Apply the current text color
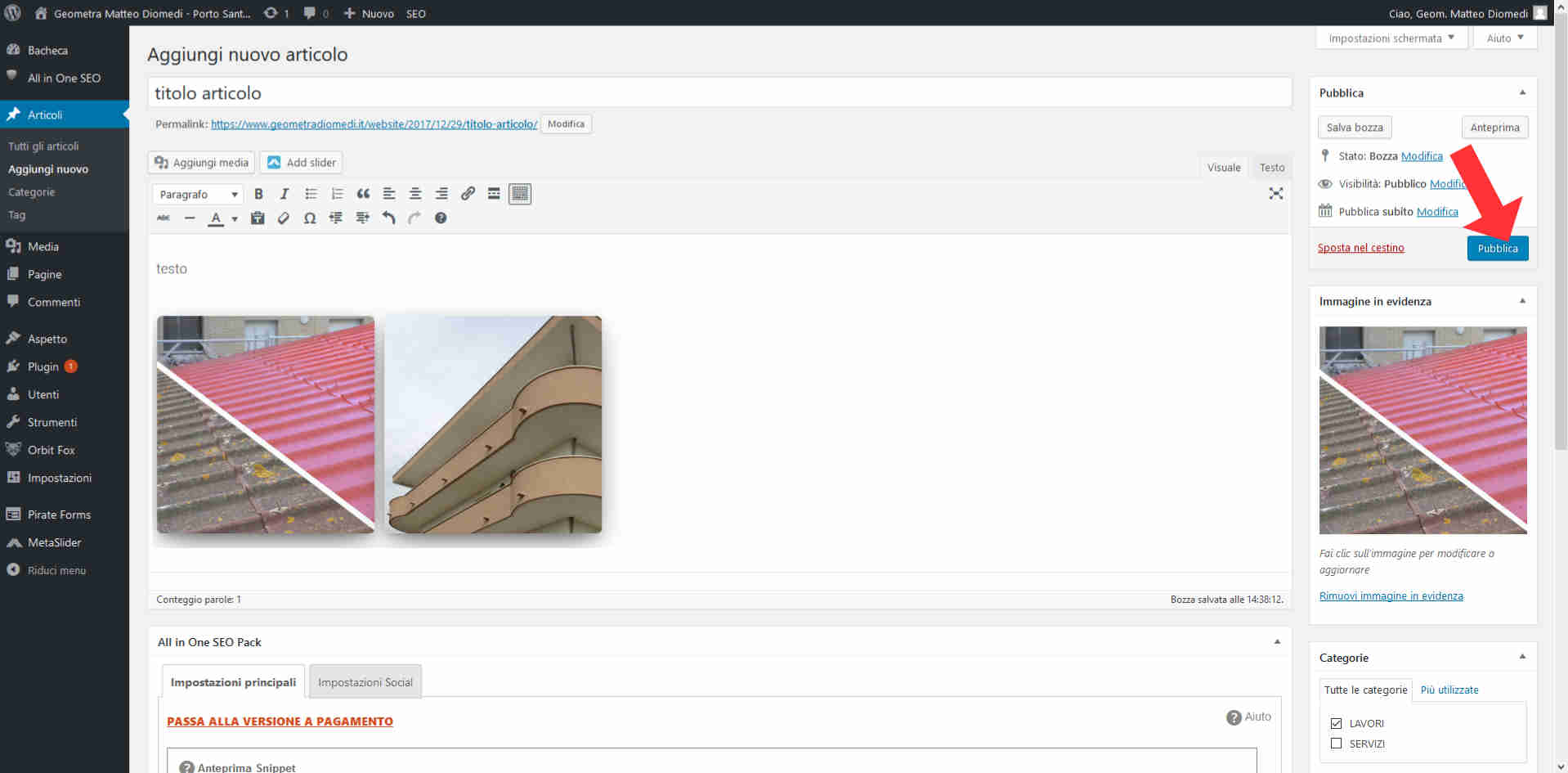This screenshot has width=1568, height=773. 216,218
